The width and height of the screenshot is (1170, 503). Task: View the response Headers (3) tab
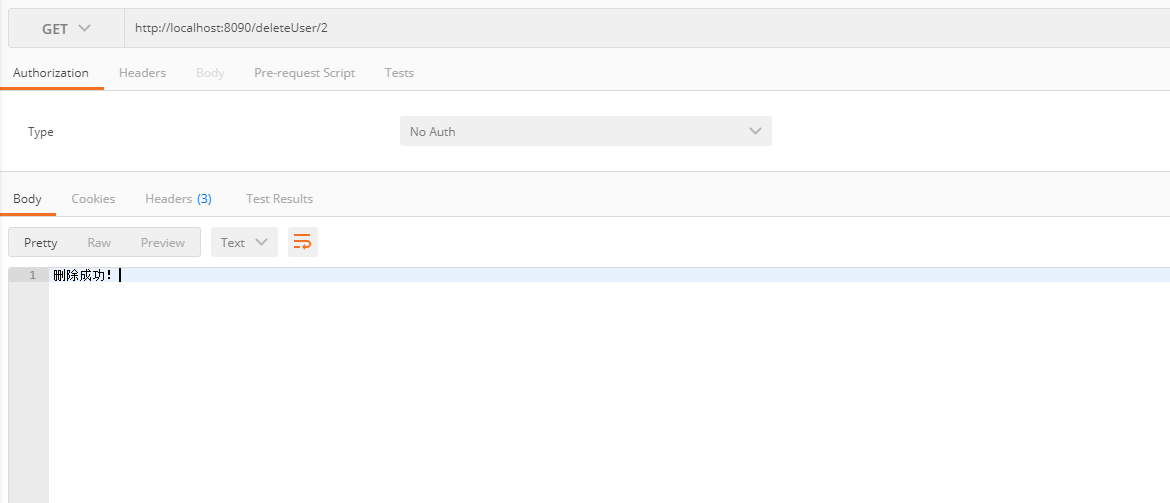[178, 199]
